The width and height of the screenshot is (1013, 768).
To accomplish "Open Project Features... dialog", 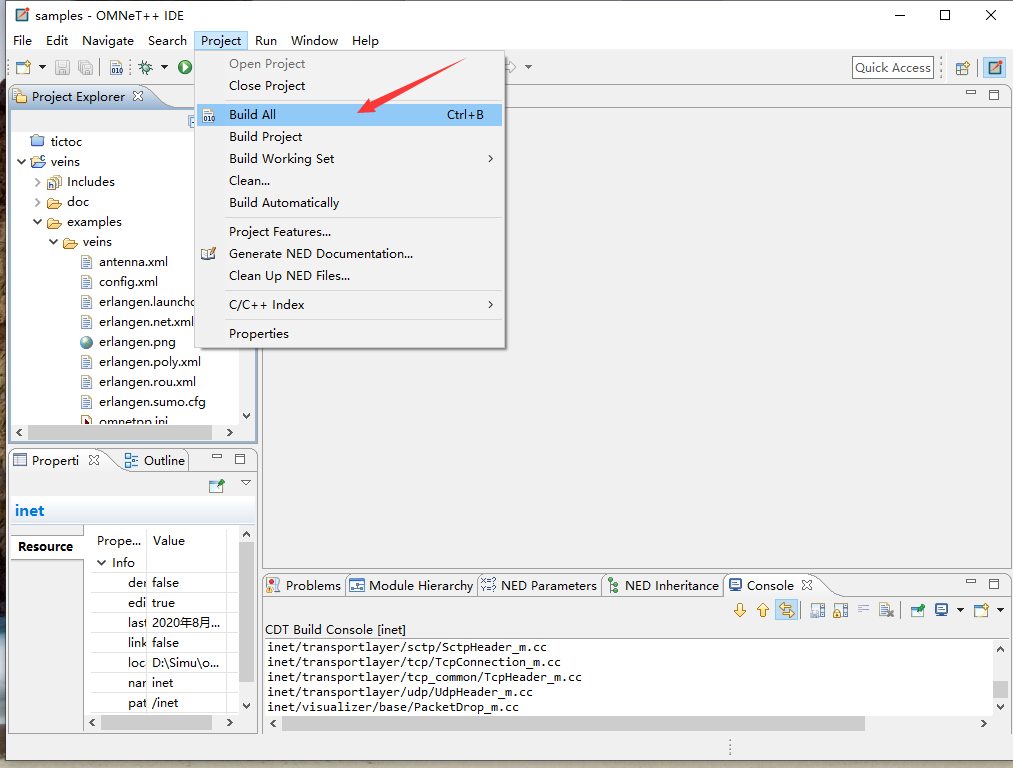I will pyautogui.click(x=350, y=231).
